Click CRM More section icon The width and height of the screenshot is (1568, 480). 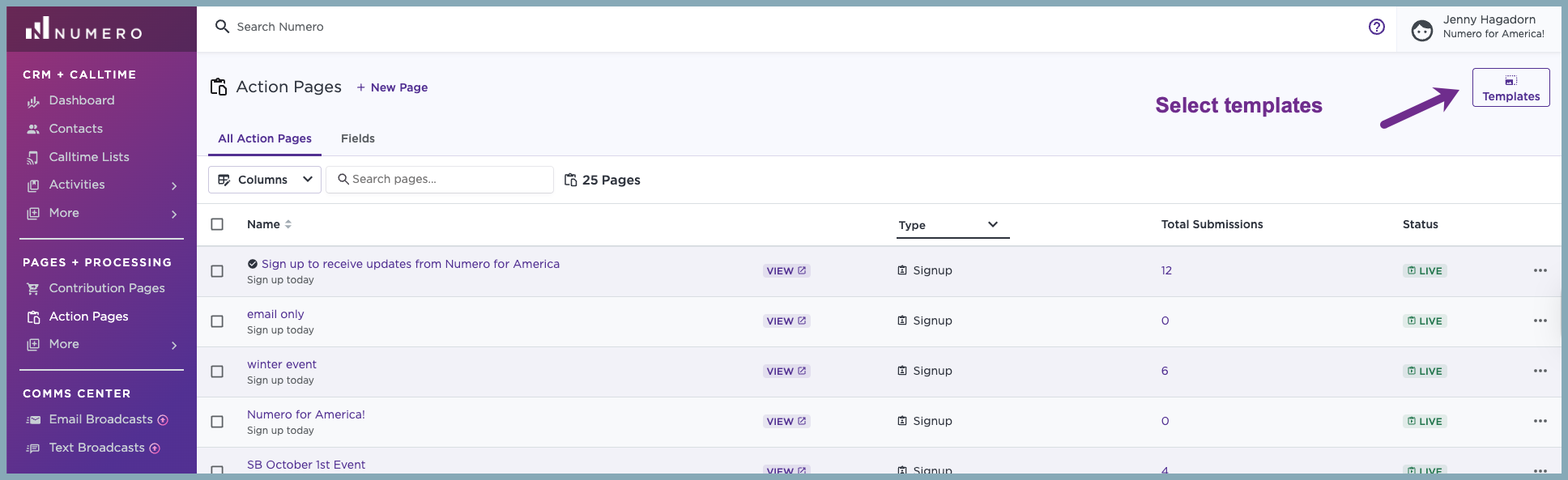pos(33,214)
